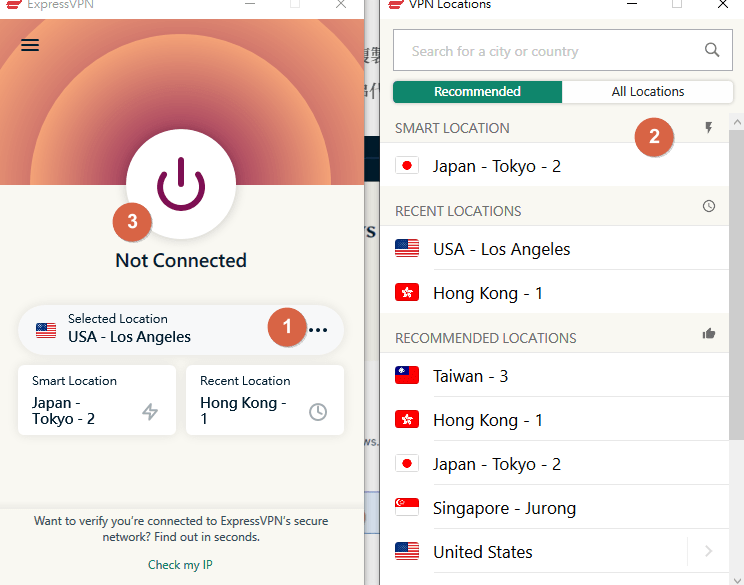
Task: Click the USA flag in Recent Locations
Action: click(407, 248)
